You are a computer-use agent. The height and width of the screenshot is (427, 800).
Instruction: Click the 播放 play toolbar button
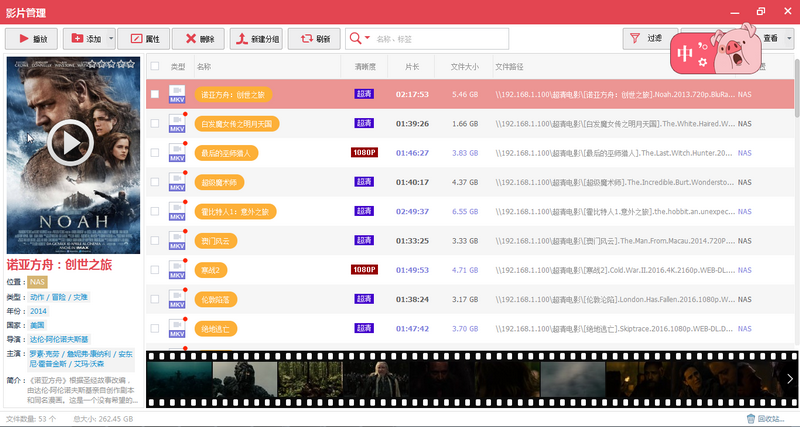pyautogui.click(x=31, y=39)
